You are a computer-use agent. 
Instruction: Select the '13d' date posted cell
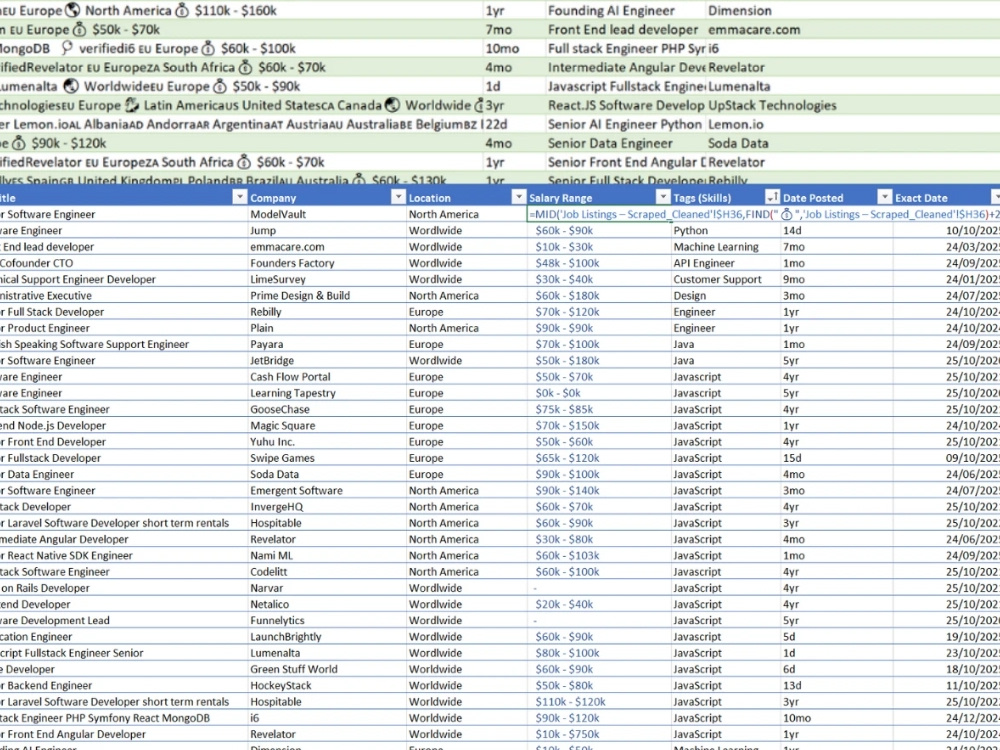pyautogui.click(x=837, y=686)
